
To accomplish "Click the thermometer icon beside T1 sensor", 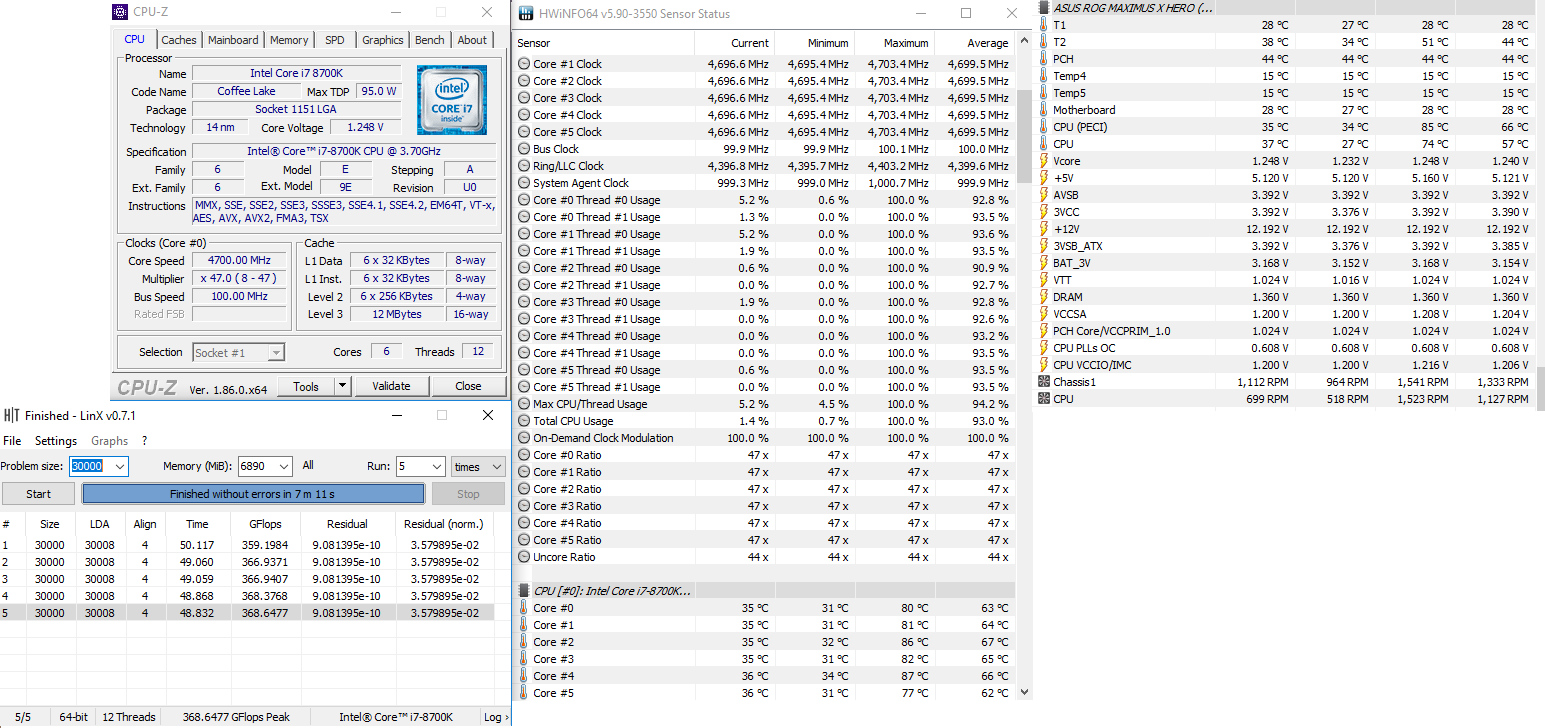I will click(x=1044, y=25).
